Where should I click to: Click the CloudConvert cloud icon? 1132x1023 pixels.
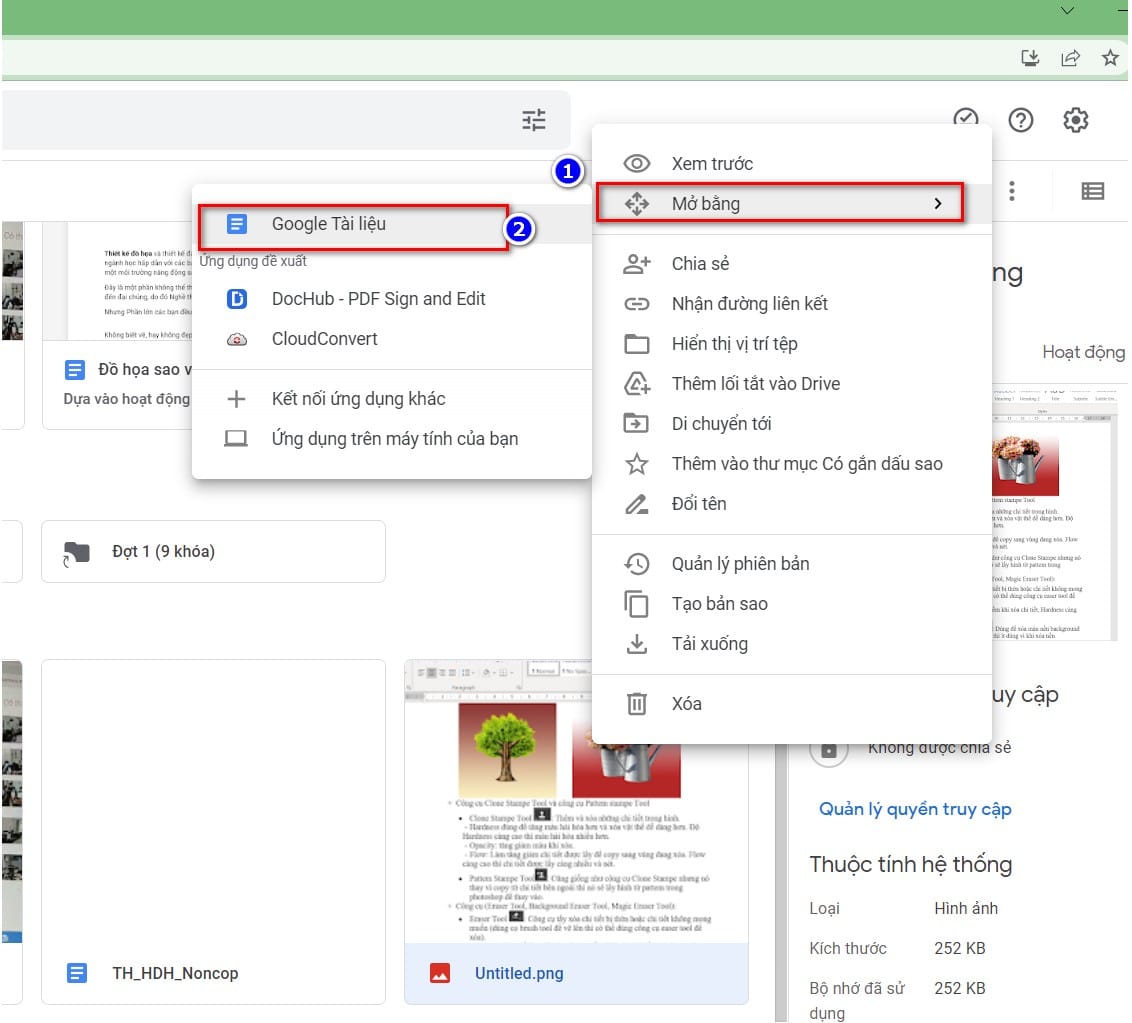point(237,339)
